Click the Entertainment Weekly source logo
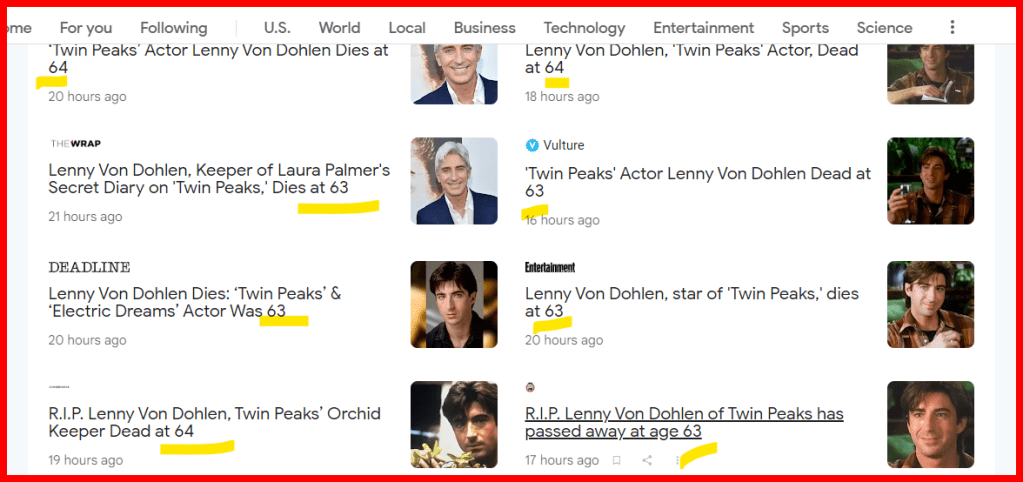The width and height of the screenshot is (1023, 482). point(550,267)
